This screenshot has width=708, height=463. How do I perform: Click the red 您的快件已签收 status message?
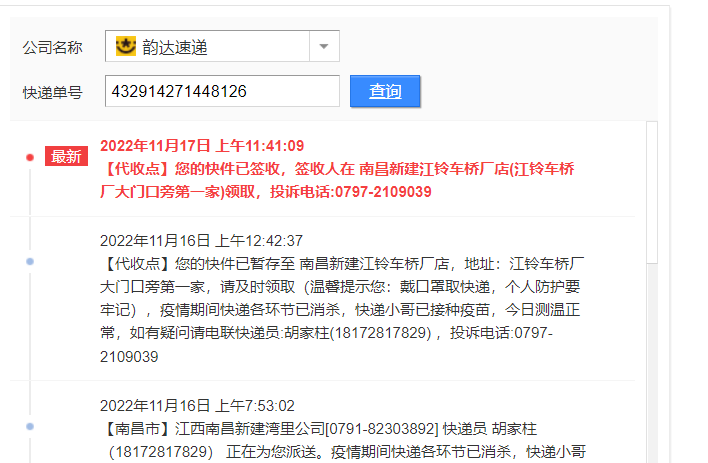click(x=337, y=180)
